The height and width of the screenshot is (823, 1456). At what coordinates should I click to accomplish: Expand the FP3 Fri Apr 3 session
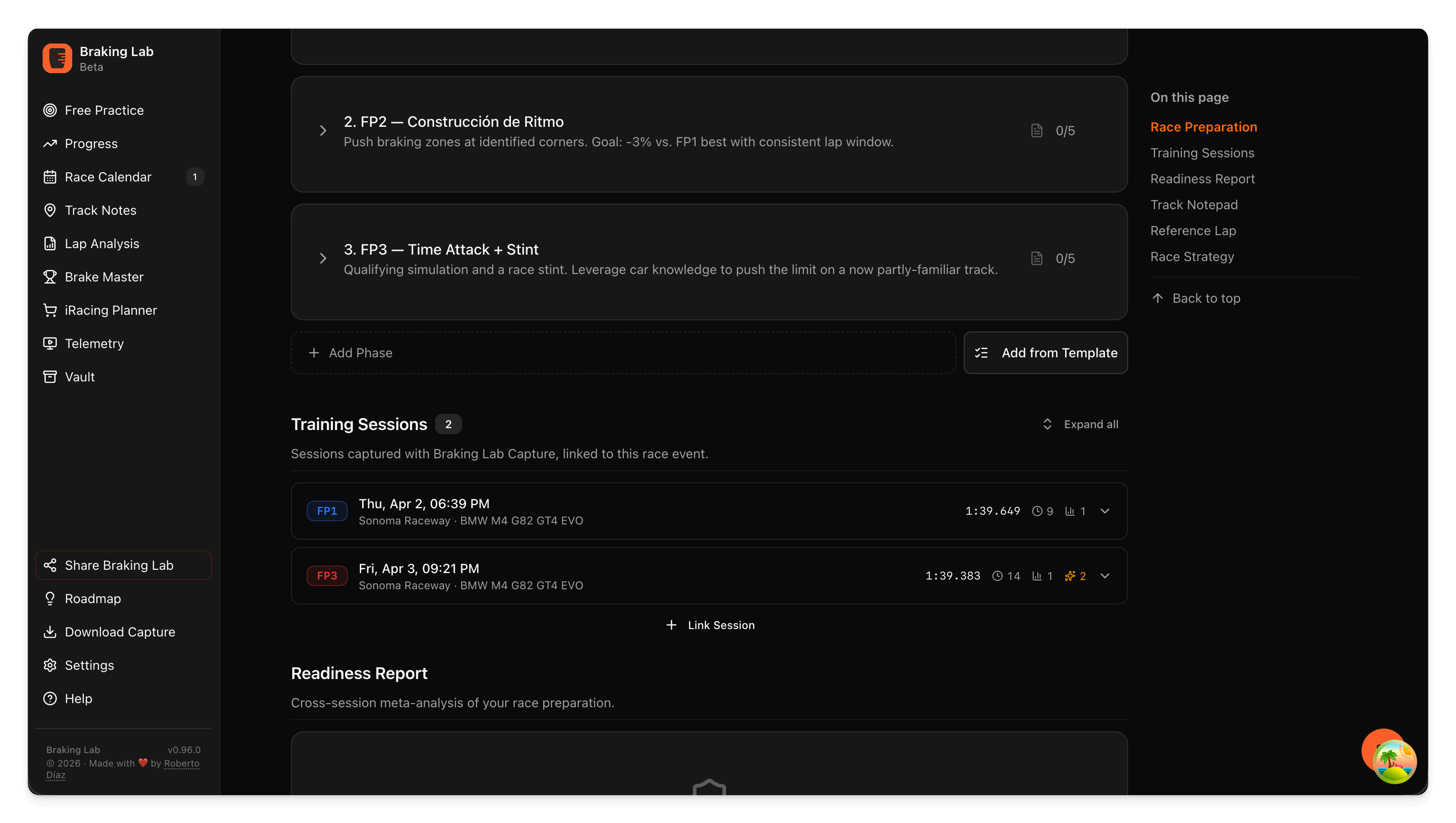tap(1105, 576)
